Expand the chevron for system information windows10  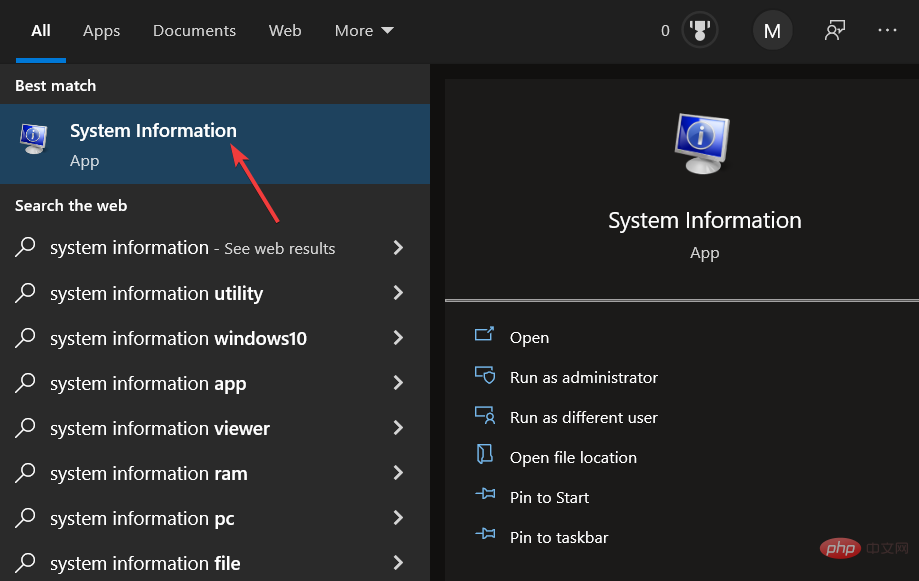point(397,338)
